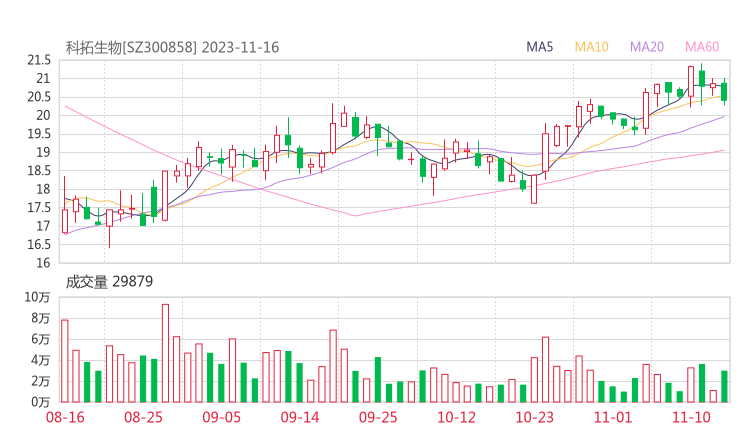Click the last green candlestick on the right
740x440 pixels.
tap(724, 92)
